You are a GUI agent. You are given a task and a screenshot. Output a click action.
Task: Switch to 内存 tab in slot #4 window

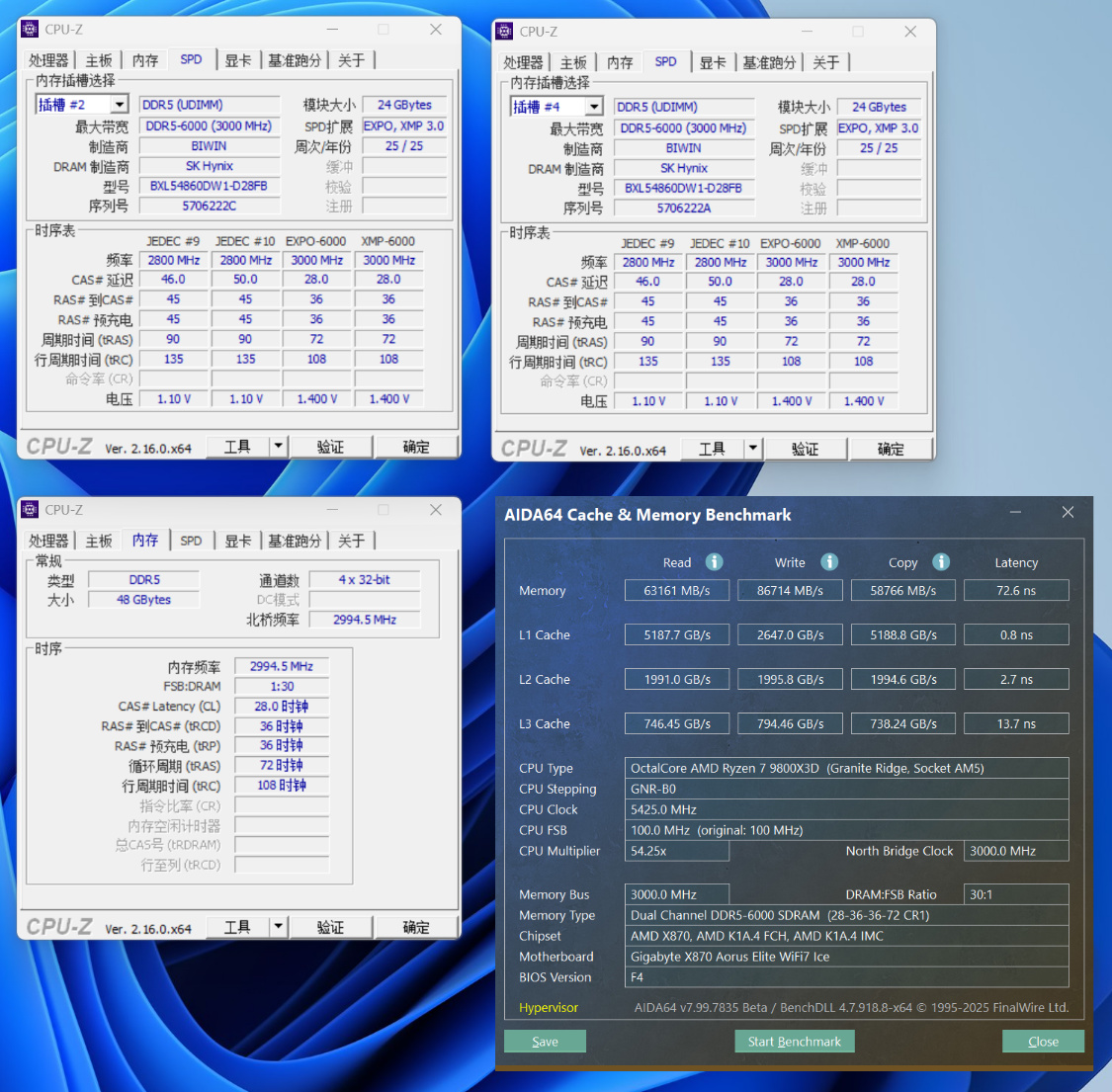[x=620, y=62]
